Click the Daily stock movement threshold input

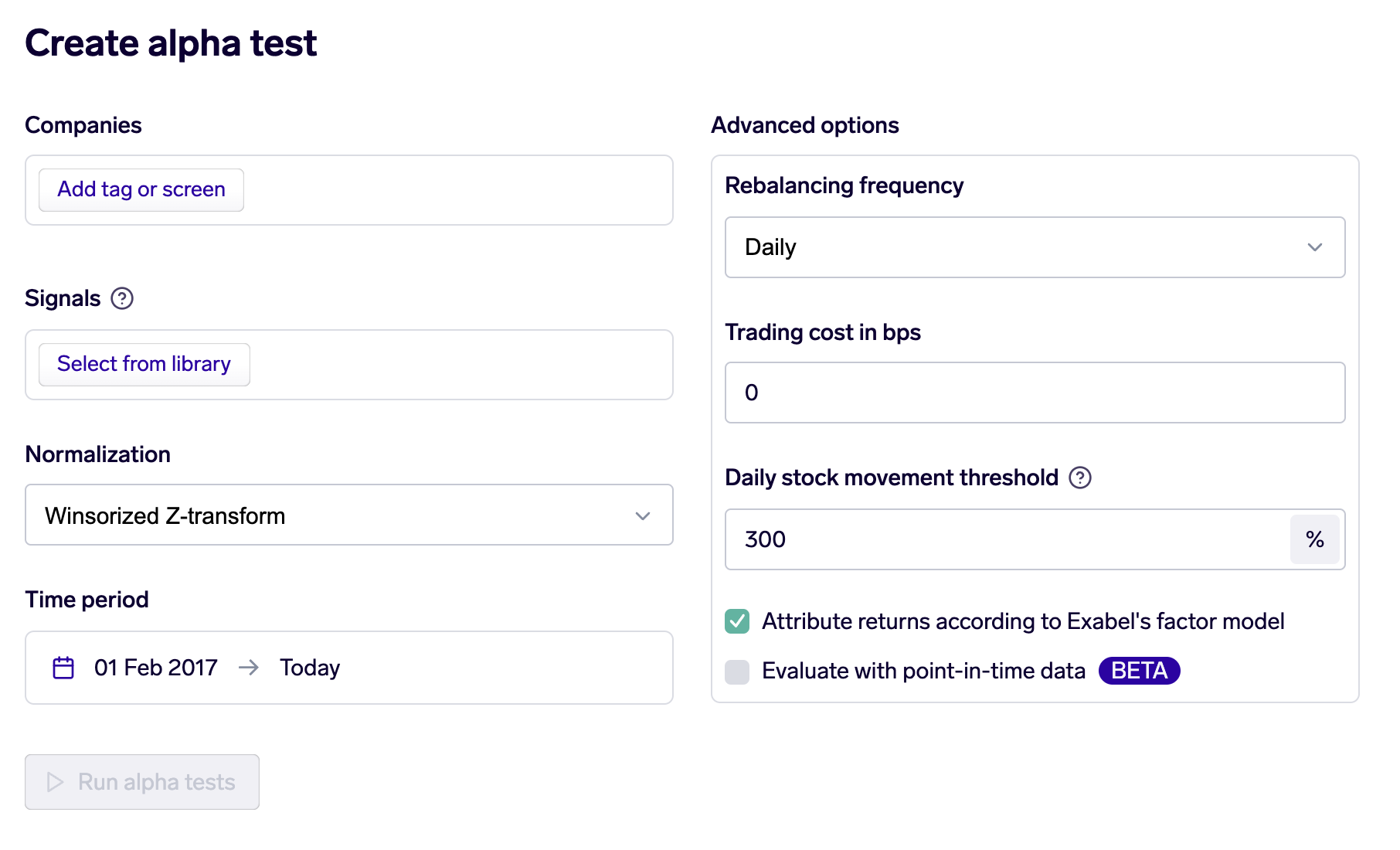coord(1004,539)
